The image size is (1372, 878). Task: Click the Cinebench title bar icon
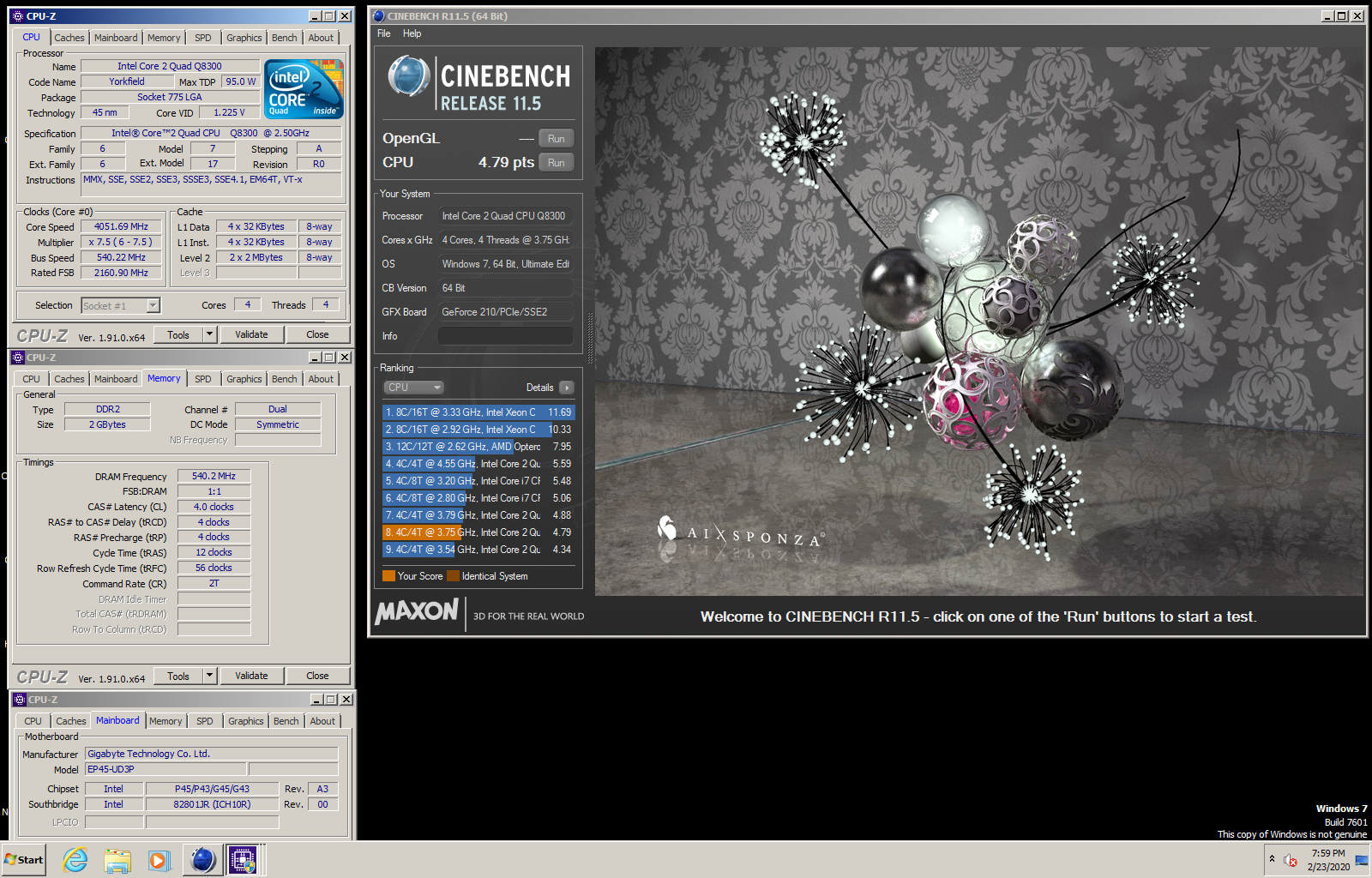379,15
